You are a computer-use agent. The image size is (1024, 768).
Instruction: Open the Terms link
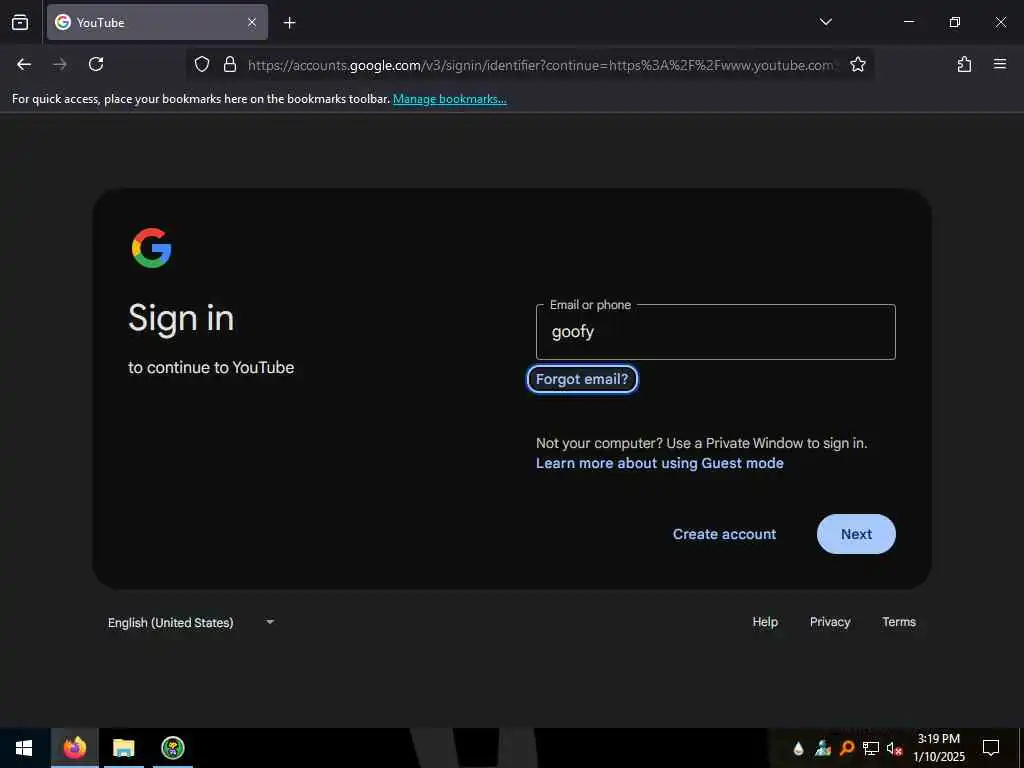[x=899, y=622]
